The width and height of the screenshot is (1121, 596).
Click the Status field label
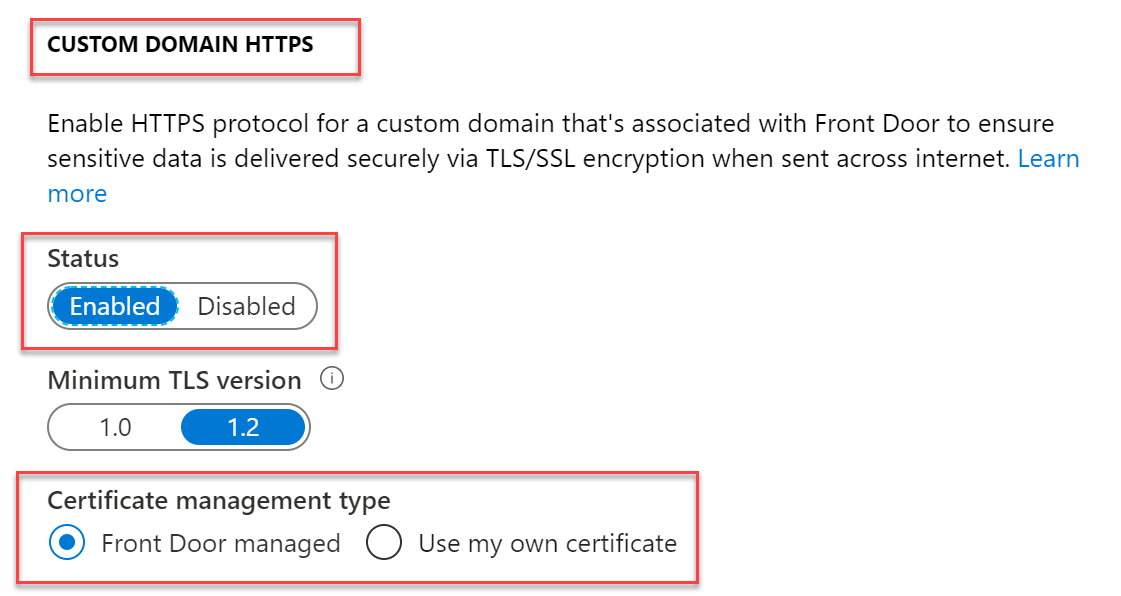(83, 259)
